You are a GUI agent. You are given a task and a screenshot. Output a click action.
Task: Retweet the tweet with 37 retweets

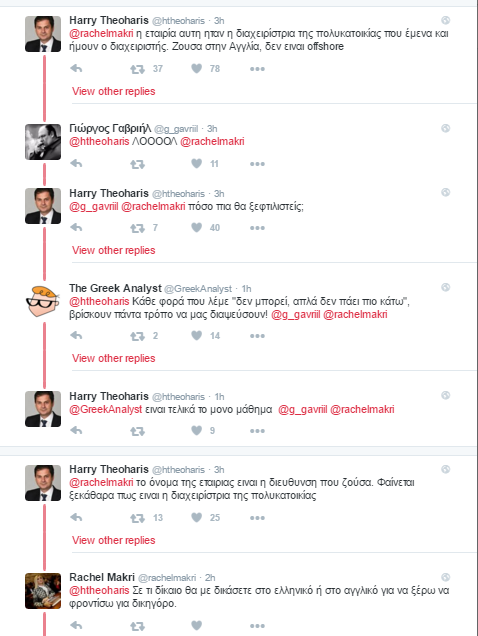(138, 69)
